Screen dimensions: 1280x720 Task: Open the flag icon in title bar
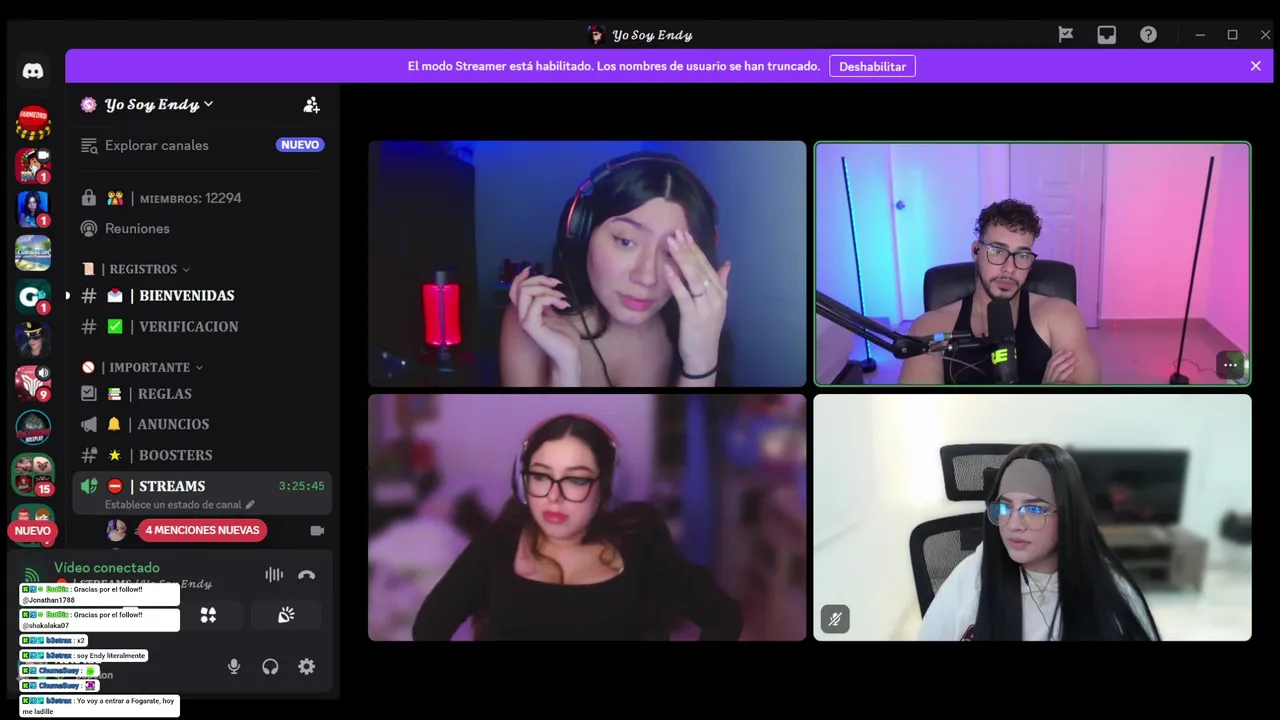(x=1066, y=34)
